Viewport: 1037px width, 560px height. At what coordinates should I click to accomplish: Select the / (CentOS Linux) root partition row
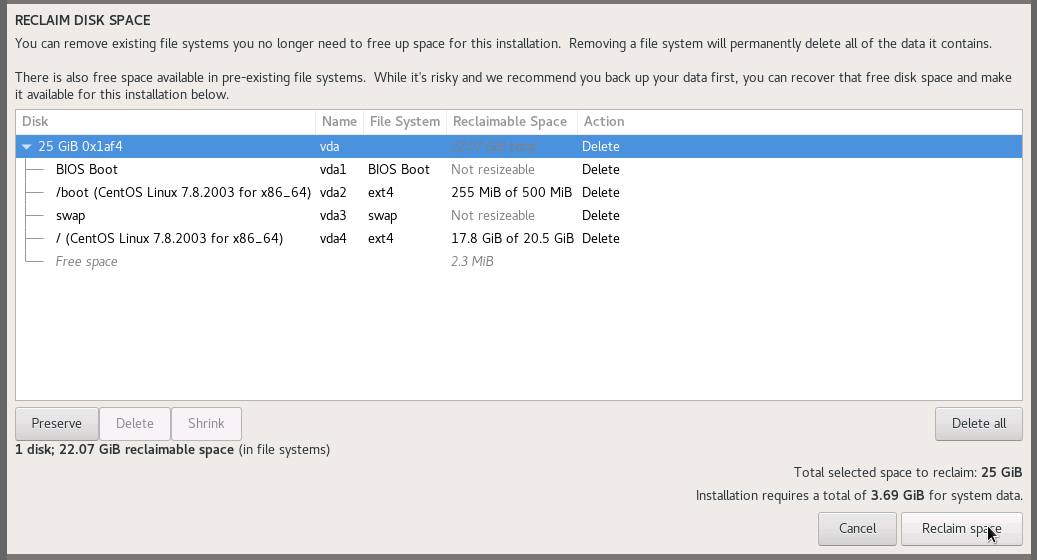(x=169, y=239)
